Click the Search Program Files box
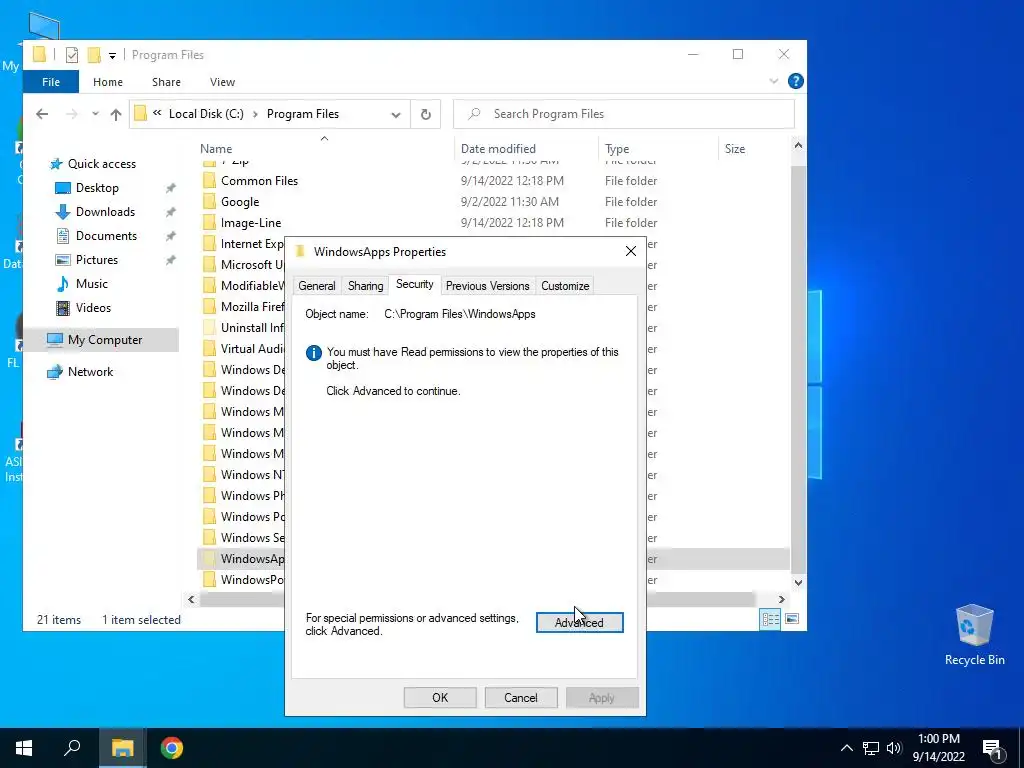 point(624,114)
